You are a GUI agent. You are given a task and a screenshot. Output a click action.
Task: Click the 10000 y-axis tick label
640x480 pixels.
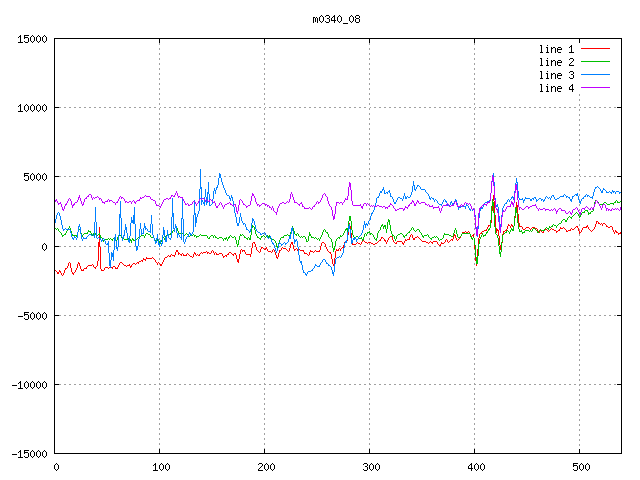click(32, 108)
